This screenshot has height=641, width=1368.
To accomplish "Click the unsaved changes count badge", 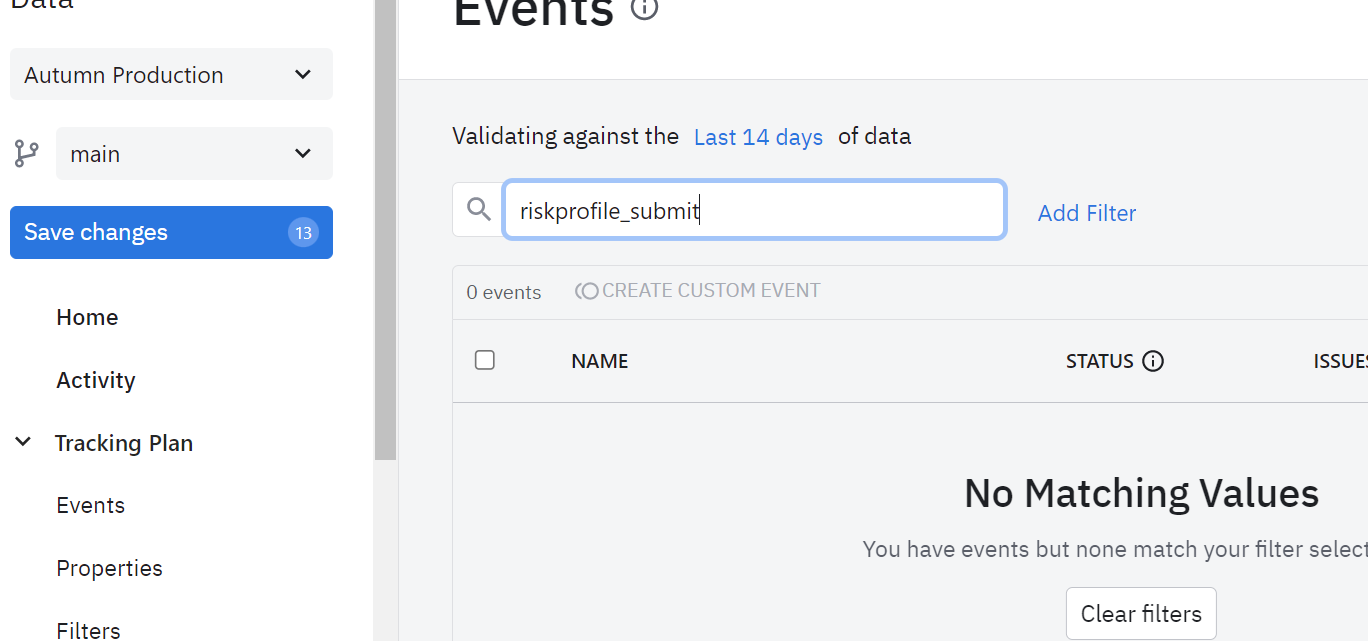I will [303, 233].
